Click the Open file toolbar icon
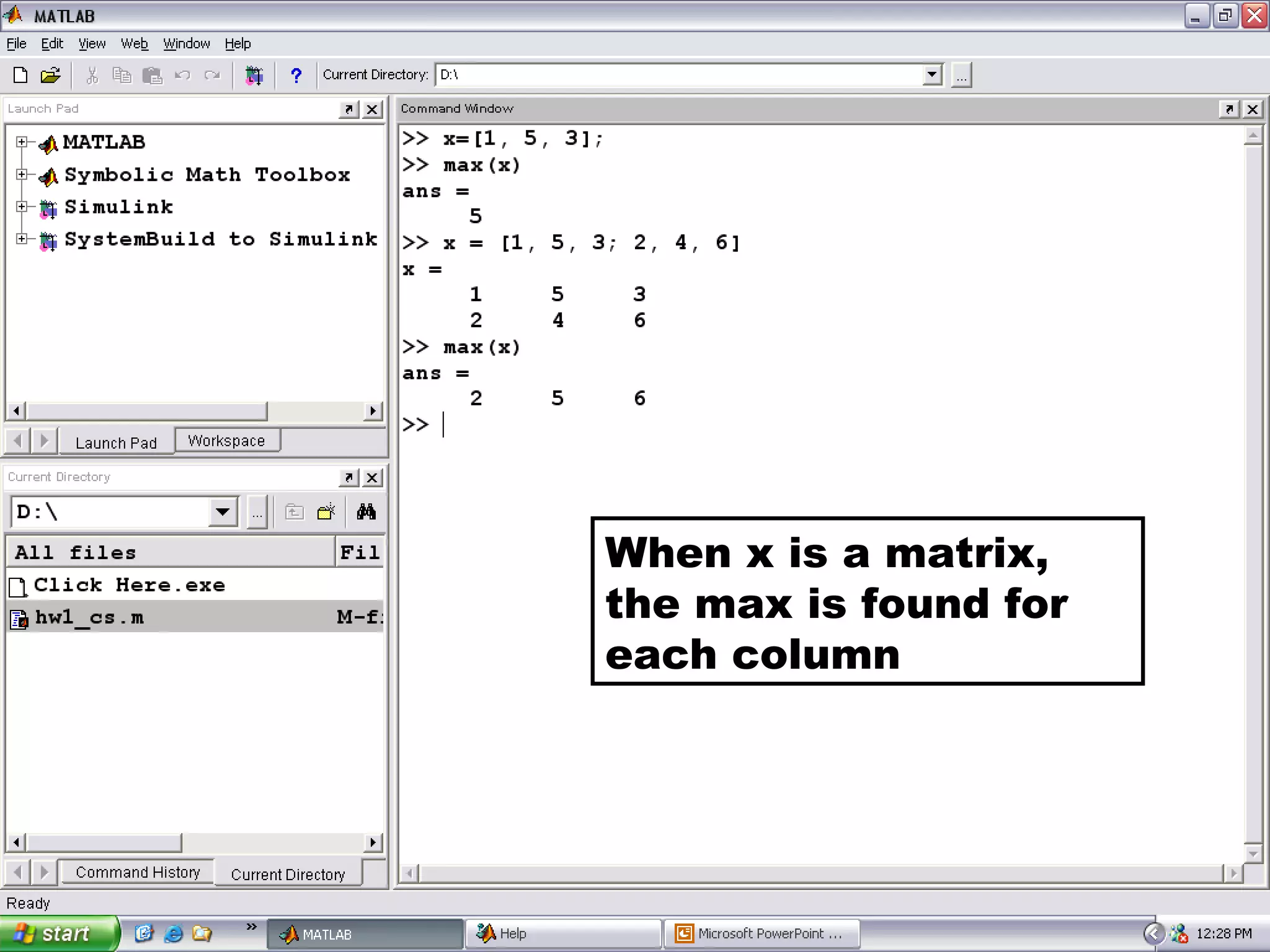 coord(50,75)
